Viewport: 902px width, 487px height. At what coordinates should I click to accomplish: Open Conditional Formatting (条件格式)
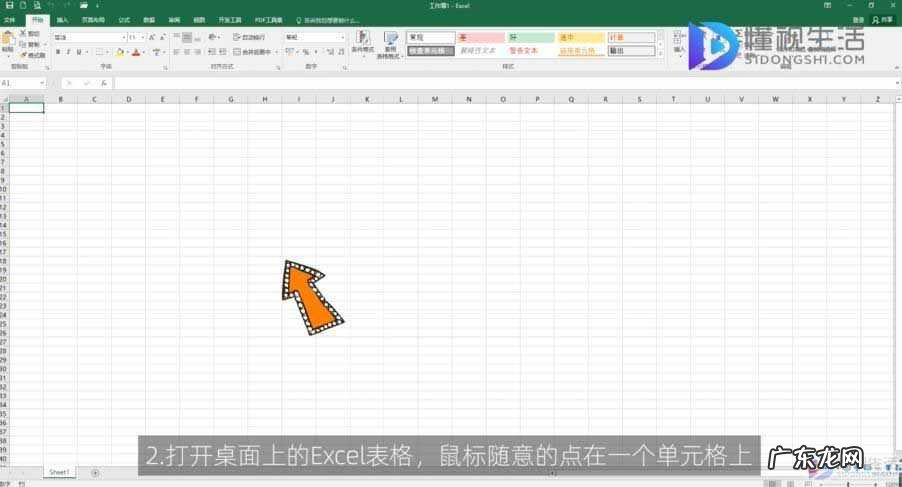click(x=363, y=43)
